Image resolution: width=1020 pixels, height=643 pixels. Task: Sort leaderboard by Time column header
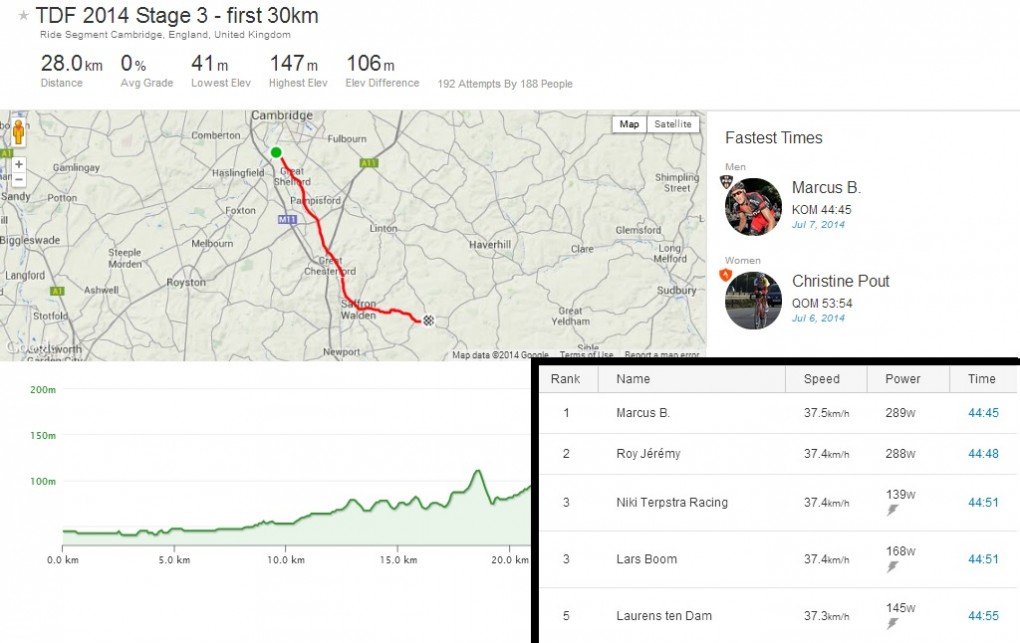click(x=981, y=379)
